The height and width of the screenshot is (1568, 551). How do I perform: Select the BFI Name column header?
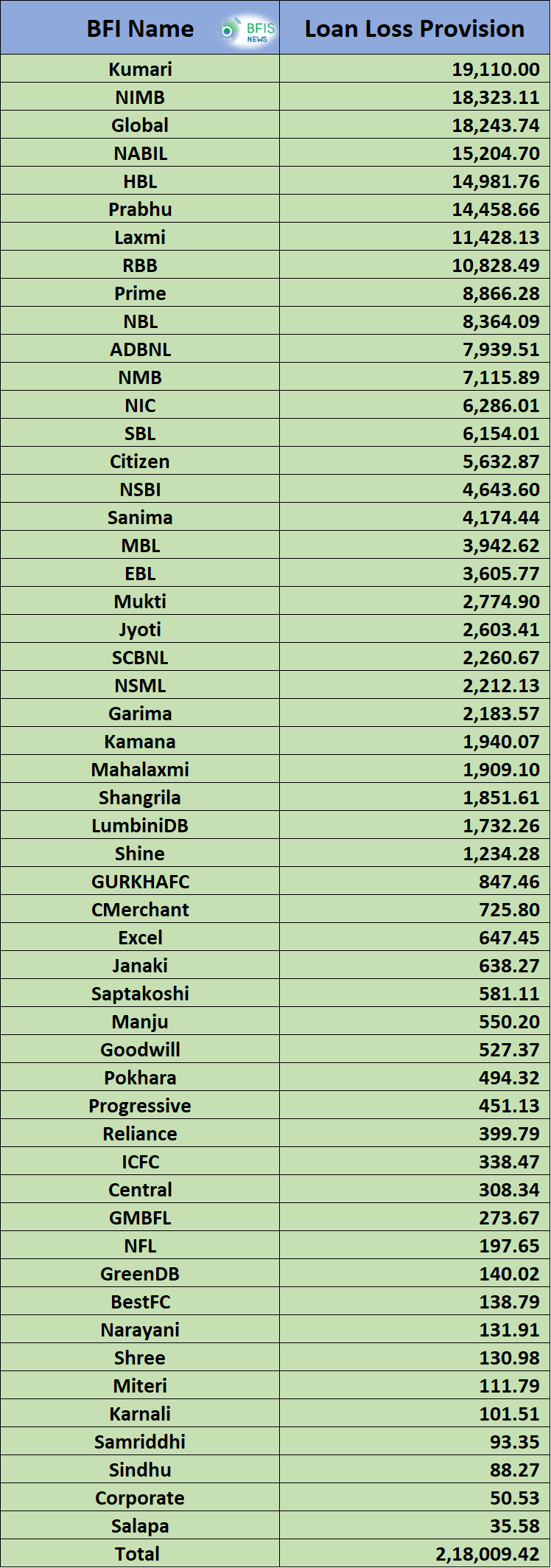pos(140,28)
